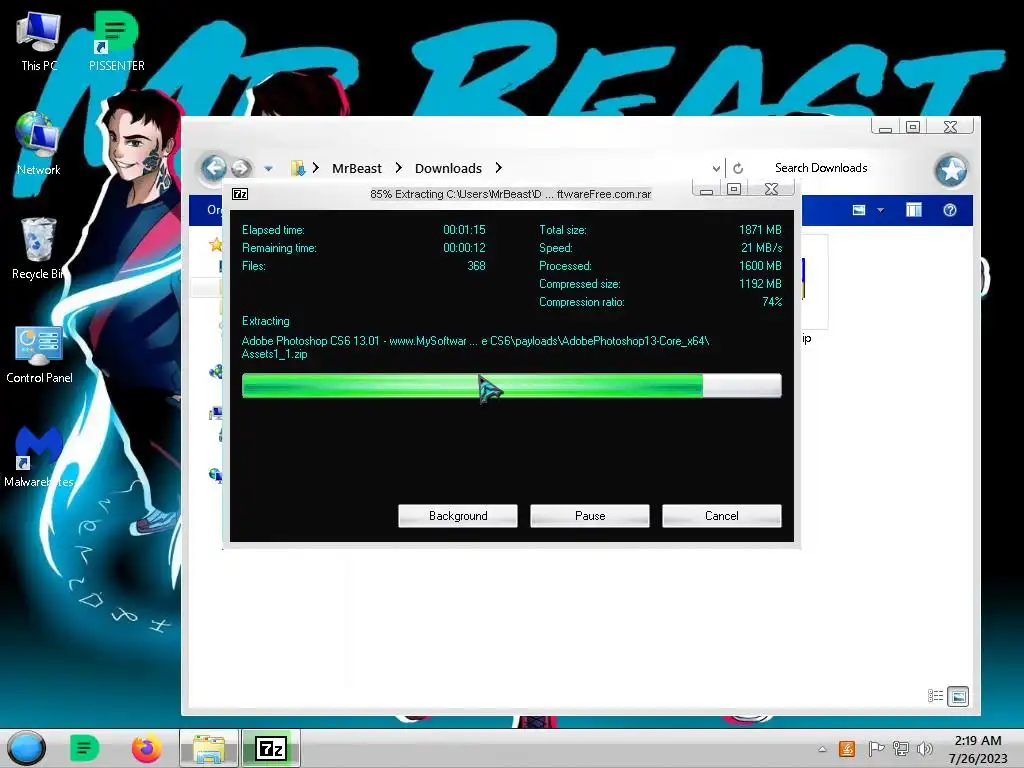Screen dimensions: 1024x768
Task: Click Background button in 7-Zip dialog
Action: click(458, 516)
